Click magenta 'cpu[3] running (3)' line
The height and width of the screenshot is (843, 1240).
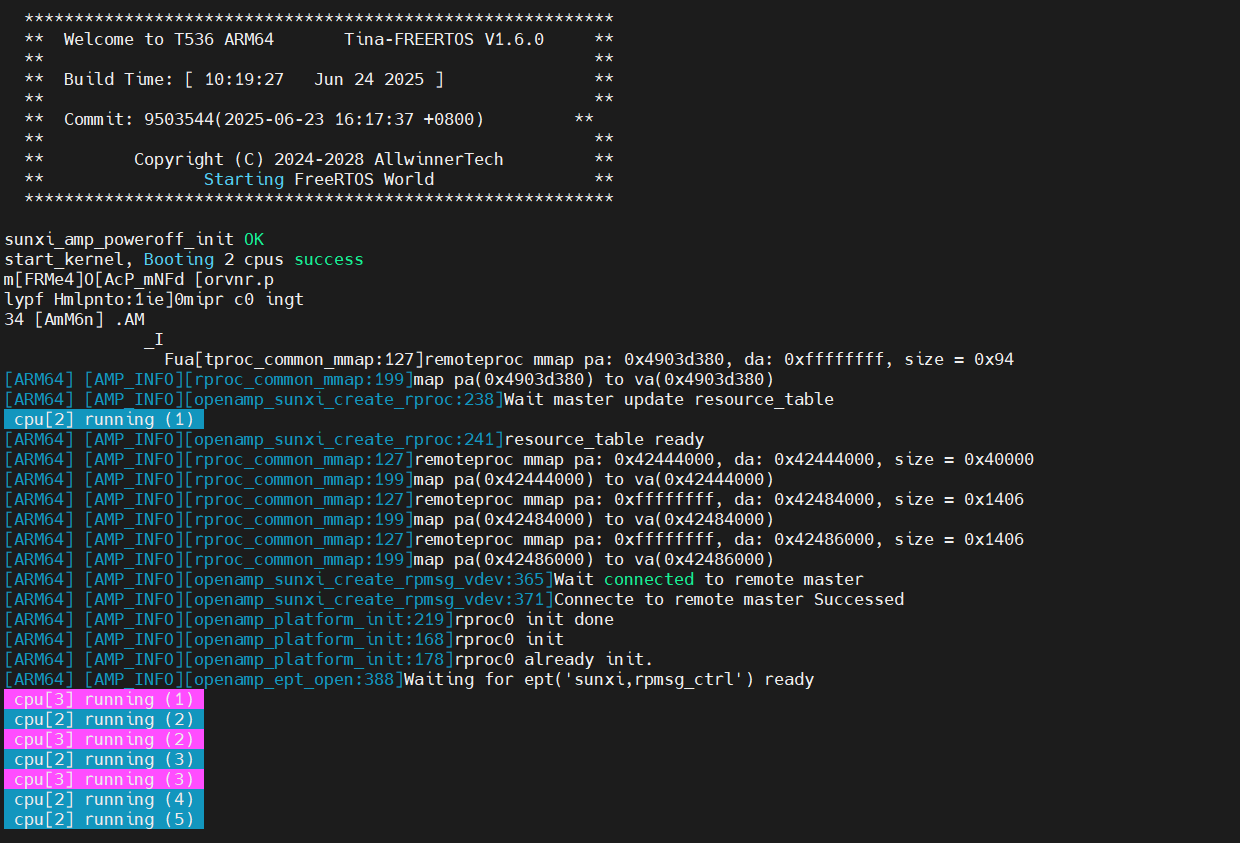[x=104, y=779]
